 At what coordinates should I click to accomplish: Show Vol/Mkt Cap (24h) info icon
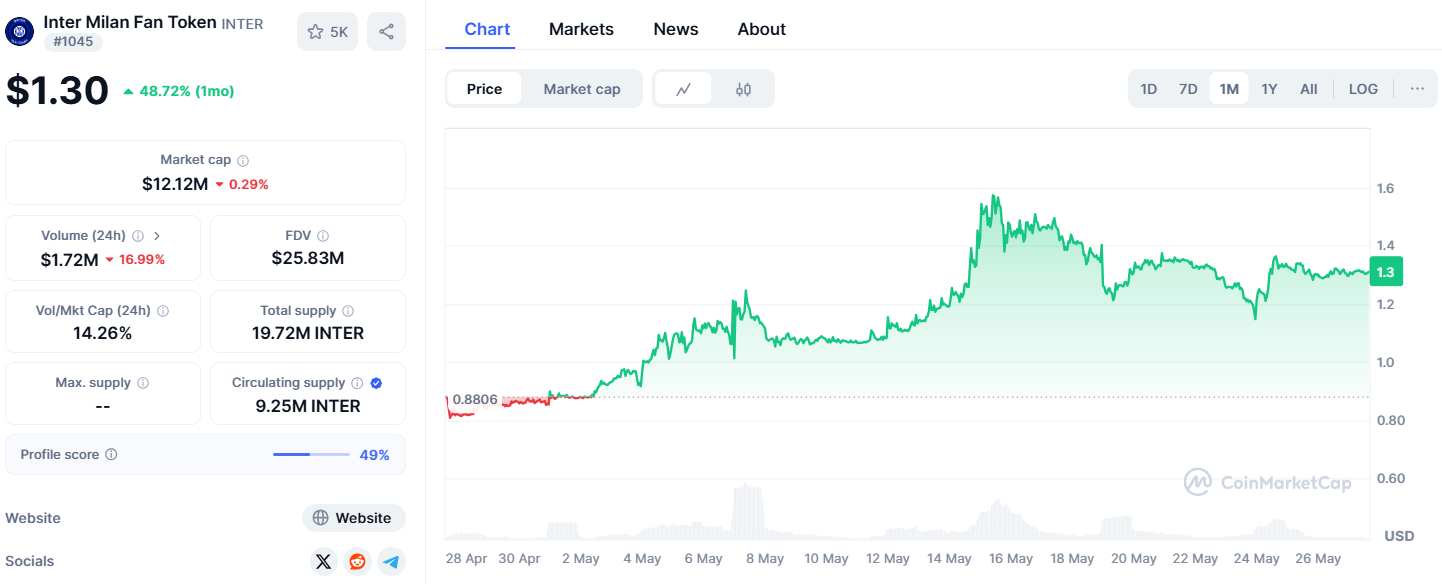(x=163, y=311)
